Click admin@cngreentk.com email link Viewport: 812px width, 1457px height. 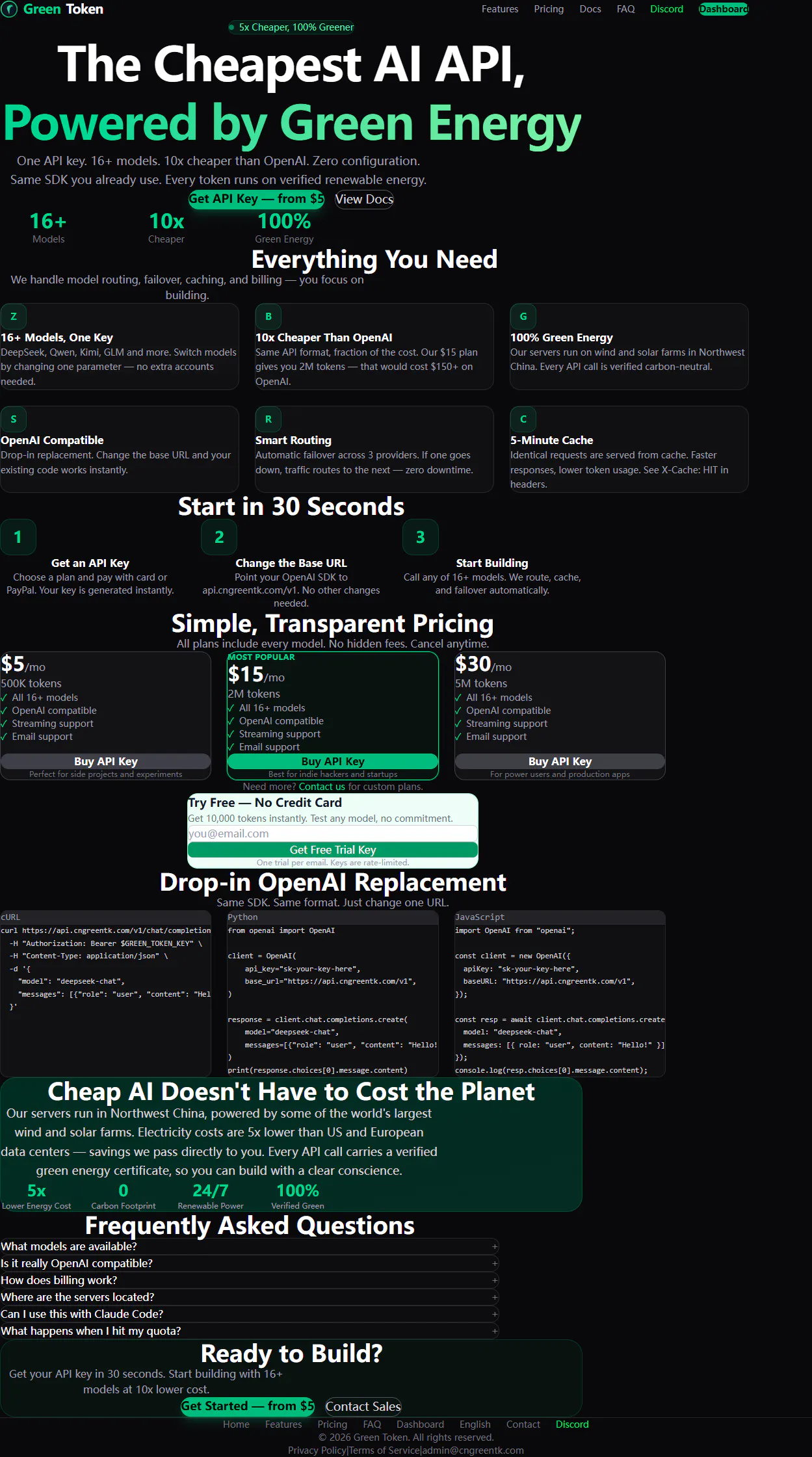coord(473,1450)
